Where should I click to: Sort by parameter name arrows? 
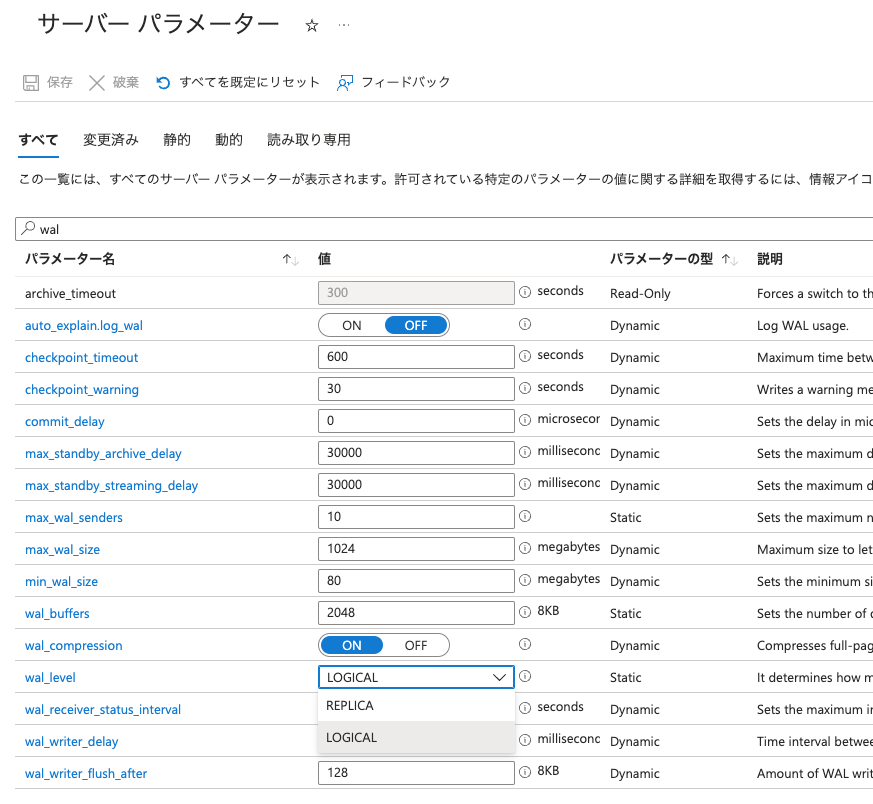tap(290, 259)
